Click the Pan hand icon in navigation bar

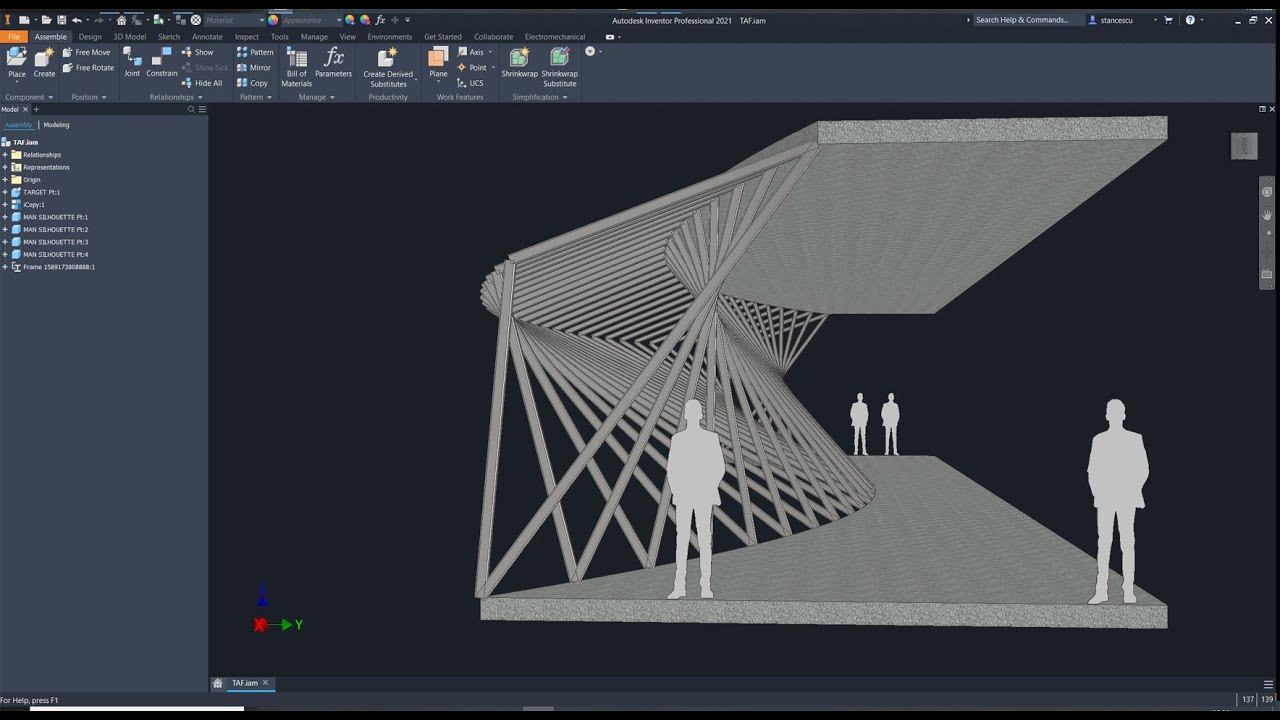pos(1267,214)
